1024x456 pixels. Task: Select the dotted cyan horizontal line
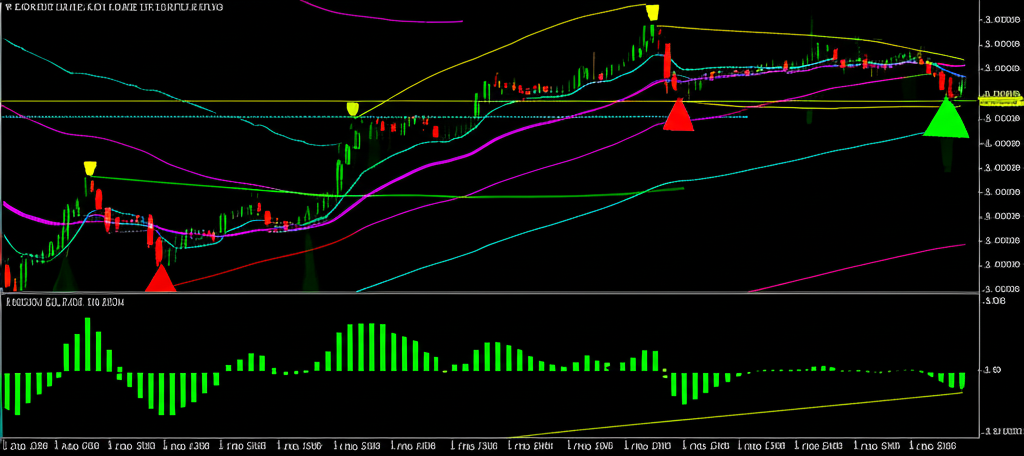click(x=200, y=117)
